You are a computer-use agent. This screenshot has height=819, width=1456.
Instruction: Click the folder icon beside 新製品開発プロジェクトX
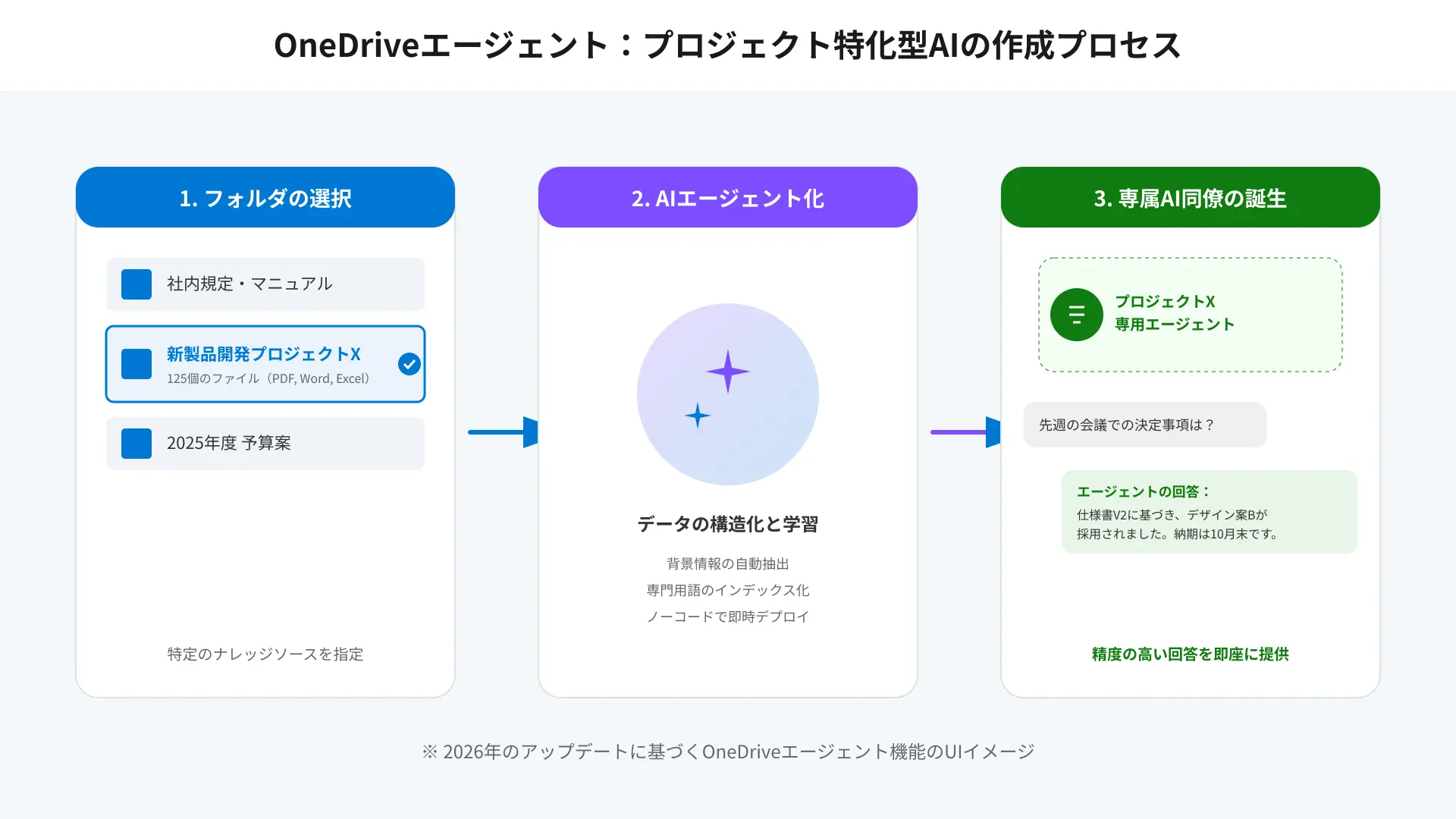(136, 364)
